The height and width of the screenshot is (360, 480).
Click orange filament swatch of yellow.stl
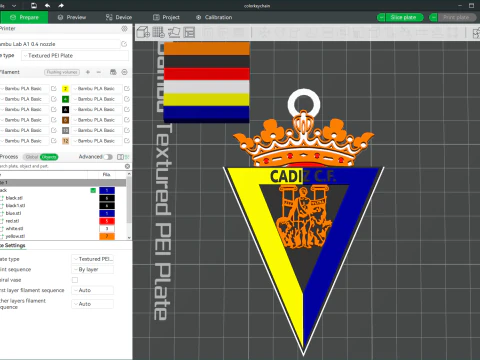coord(107,236)
